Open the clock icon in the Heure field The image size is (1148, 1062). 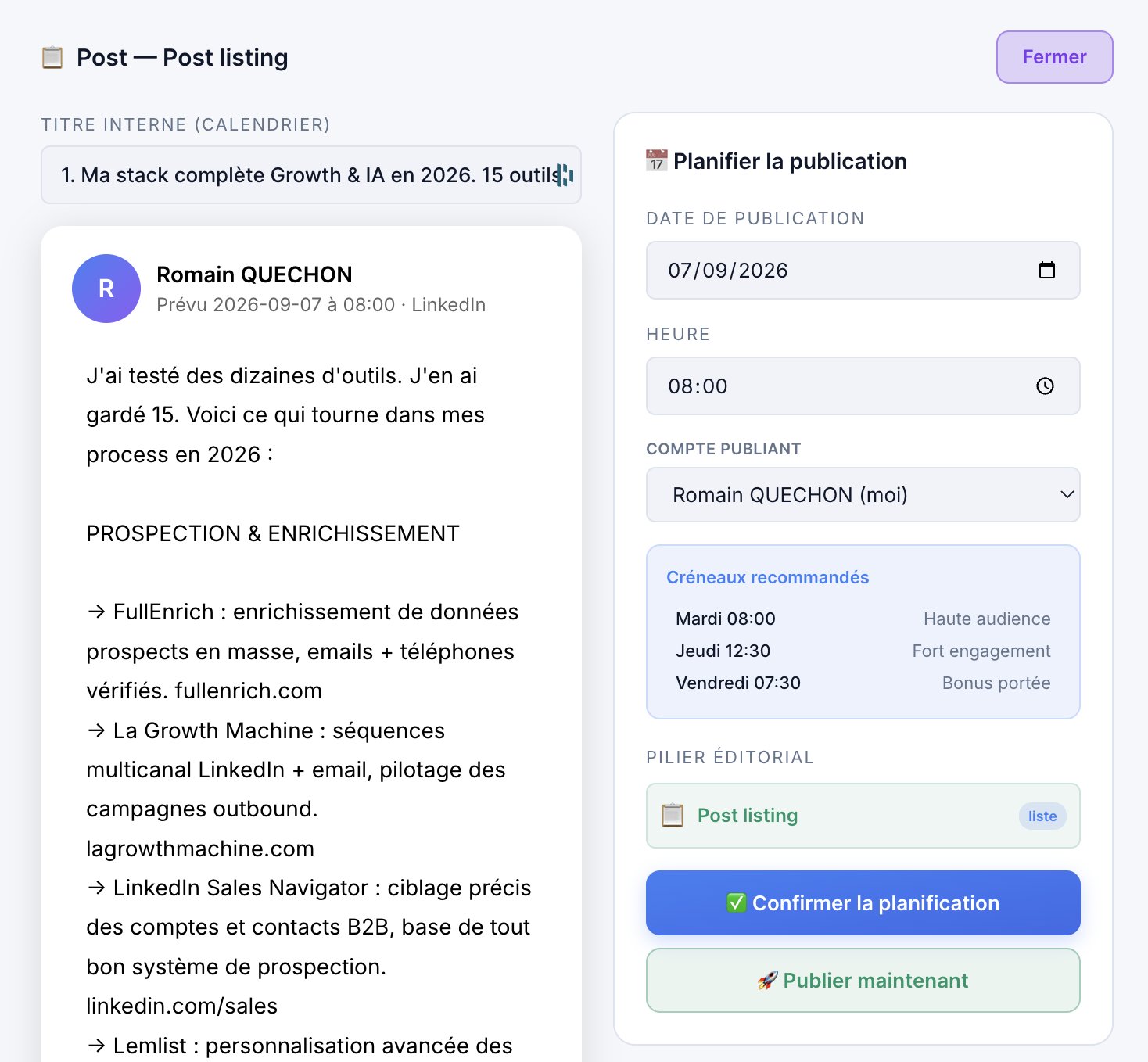[1046, 386]
